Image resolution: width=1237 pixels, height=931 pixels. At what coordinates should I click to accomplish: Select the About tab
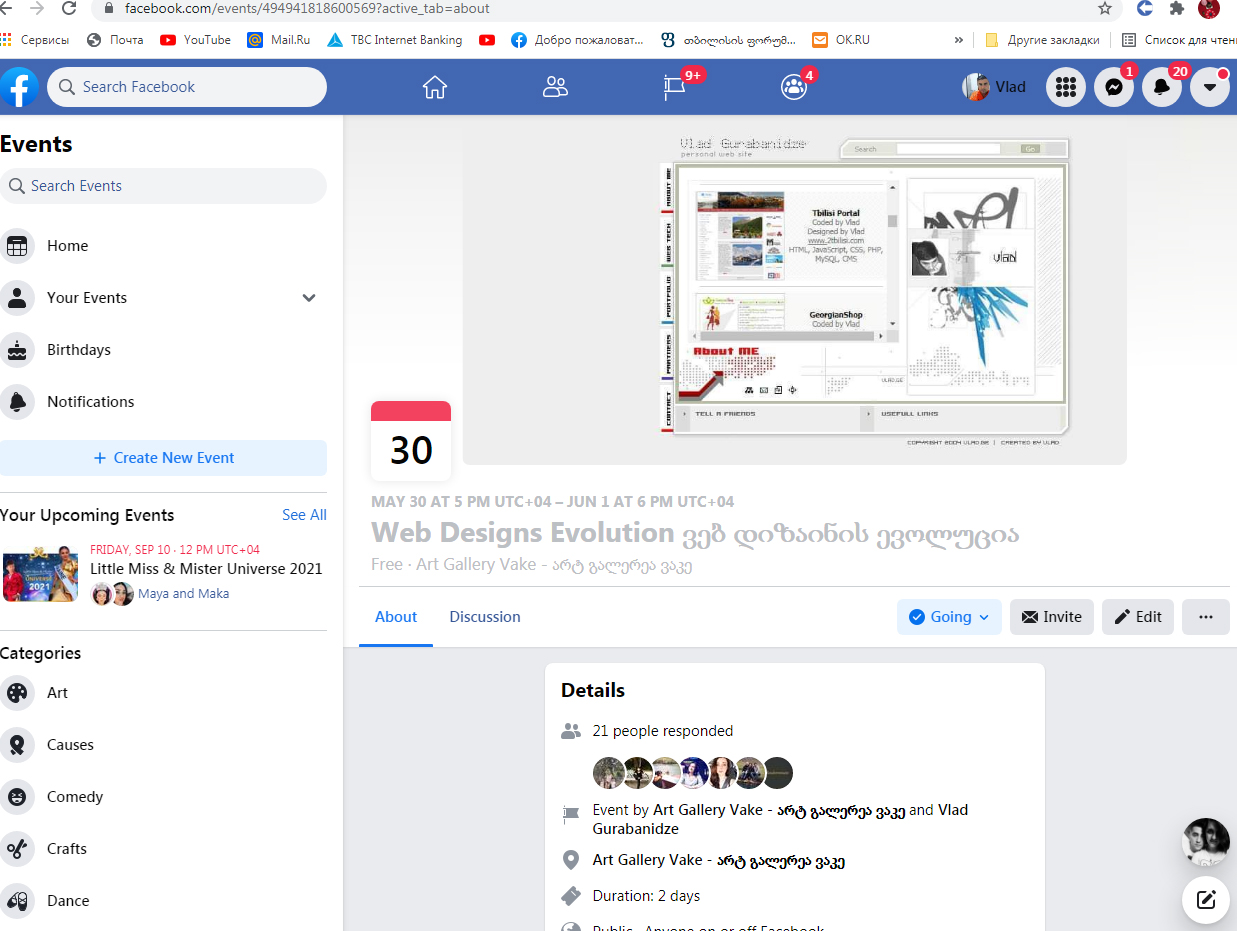click(x=396, y=617)
